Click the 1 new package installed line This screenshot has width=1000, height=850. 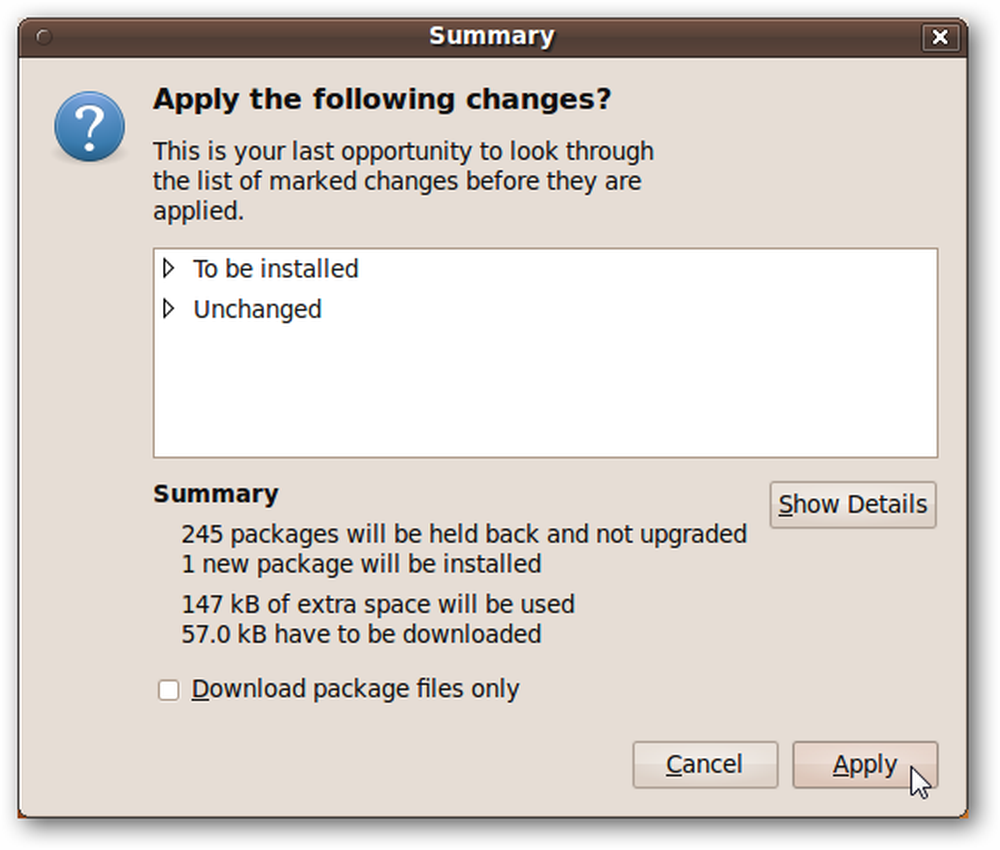pyautogui.click(x=361, y=564)
